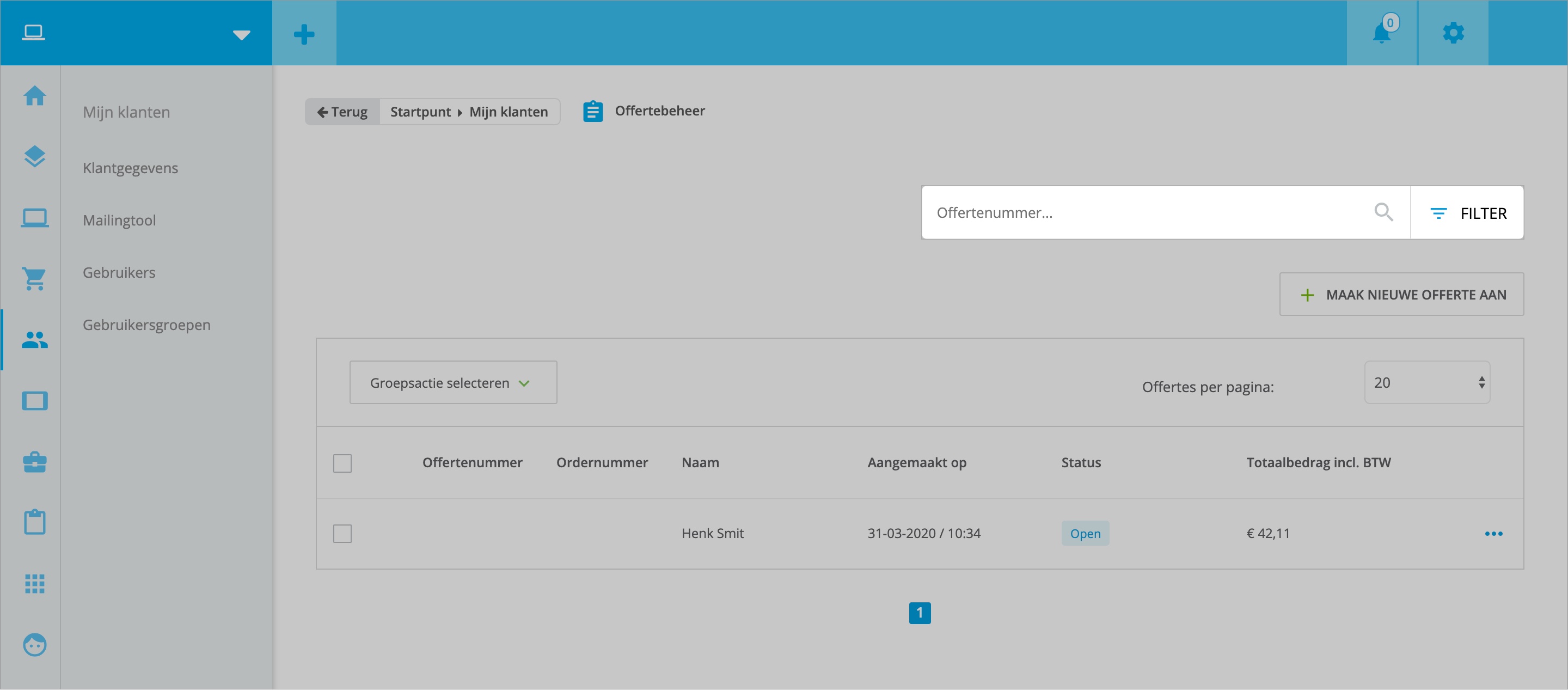Click the Henk Smit name cell
The height and width of the screenshot is (690, 1568).
[713, 534]
